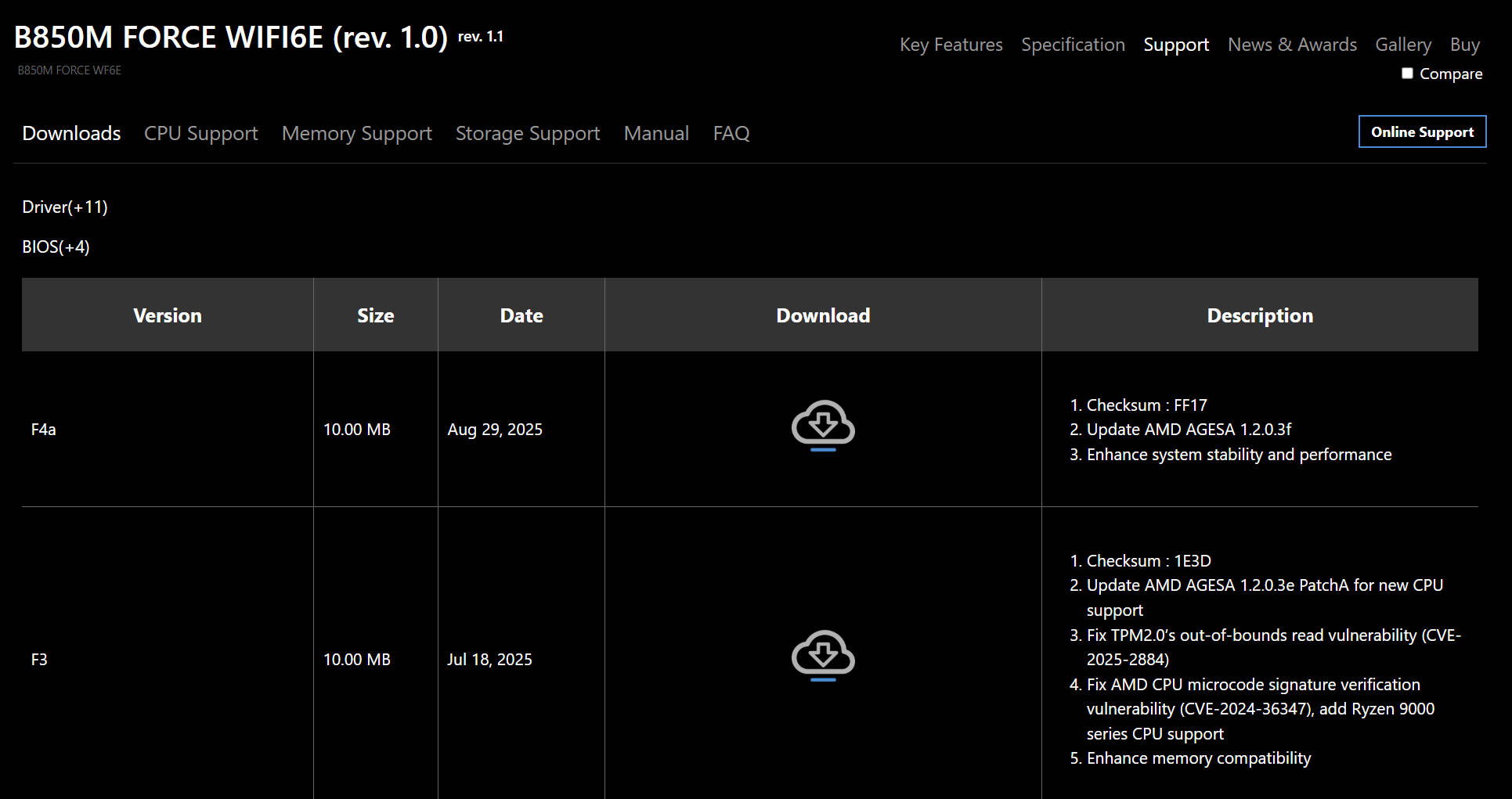Open the Gallery page
The image size is (1512, 799).
(1403, 45)
